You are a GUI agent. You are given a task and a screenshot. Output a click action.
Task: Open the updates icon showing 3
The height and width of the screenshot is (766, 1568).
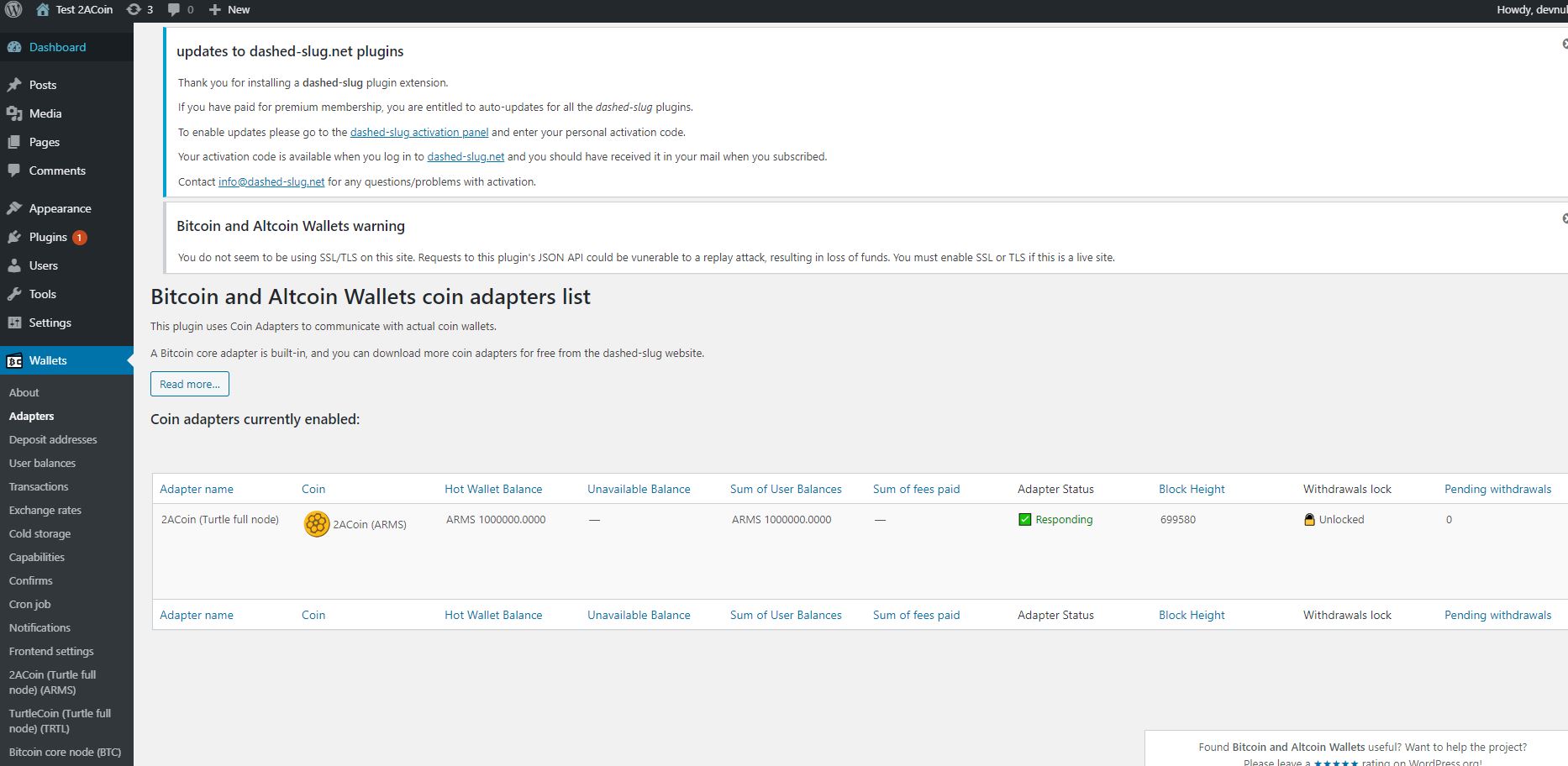(x=134, y=10)
